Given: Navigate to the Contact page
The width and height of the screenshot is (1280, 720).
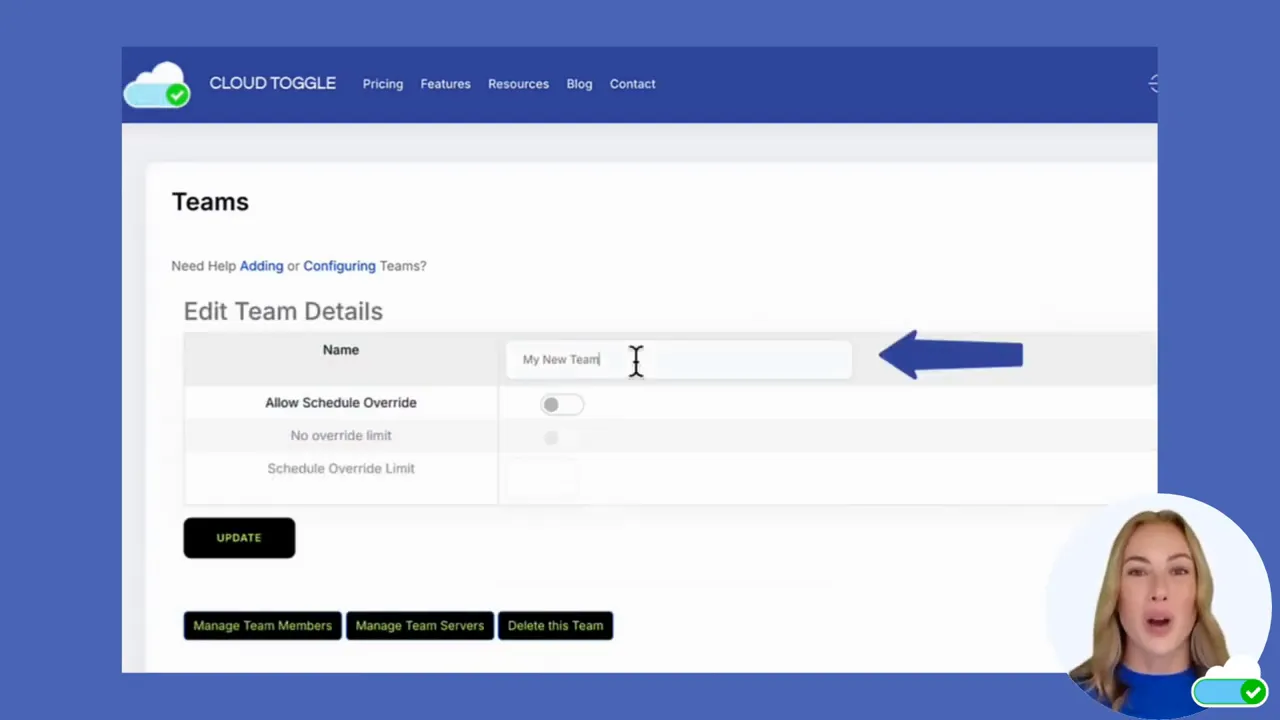Looking at the screenshot, I should [x=632, y=83].
